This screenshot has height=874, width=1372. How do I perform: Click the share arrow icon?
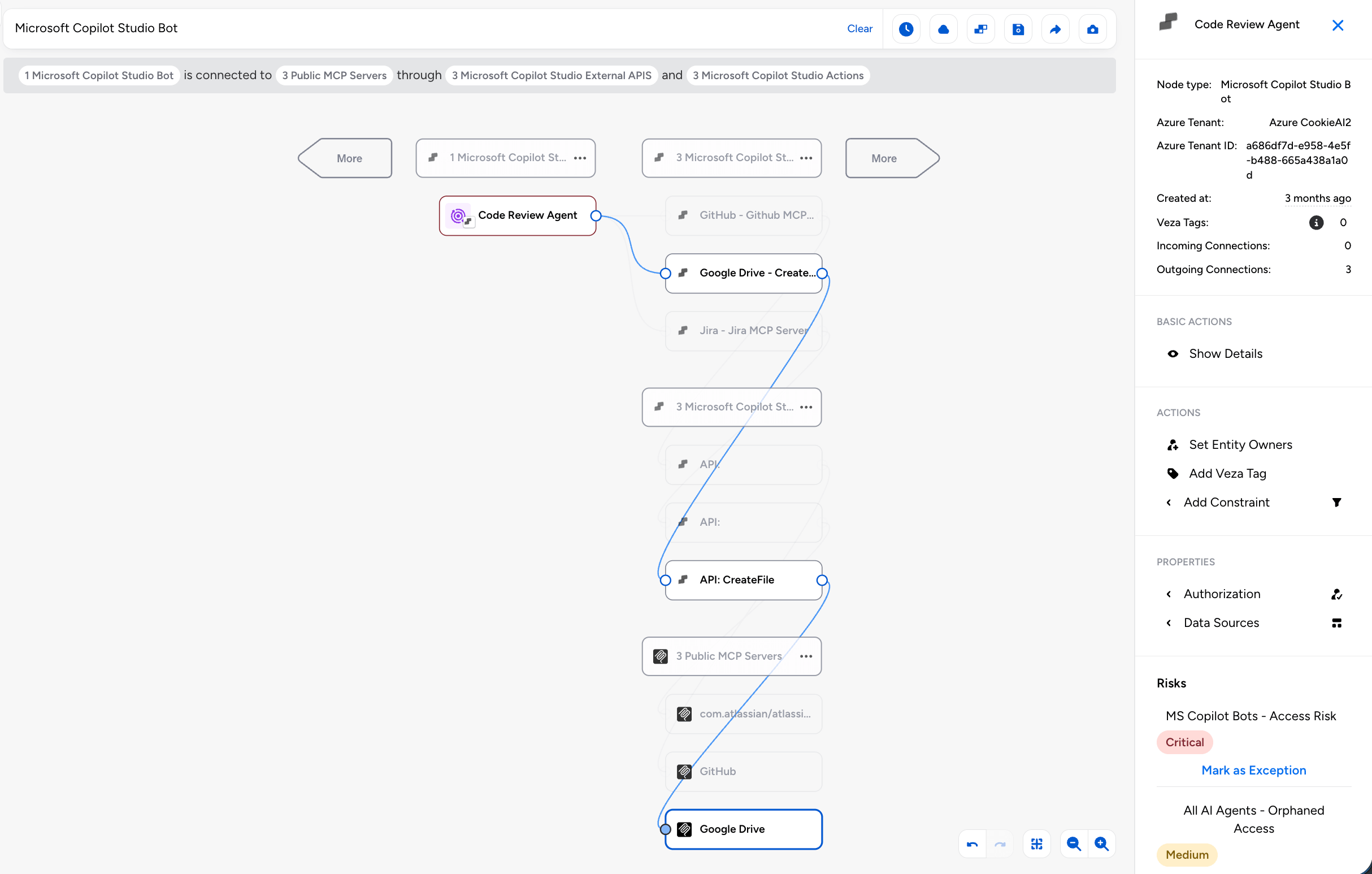(1054, 29)
